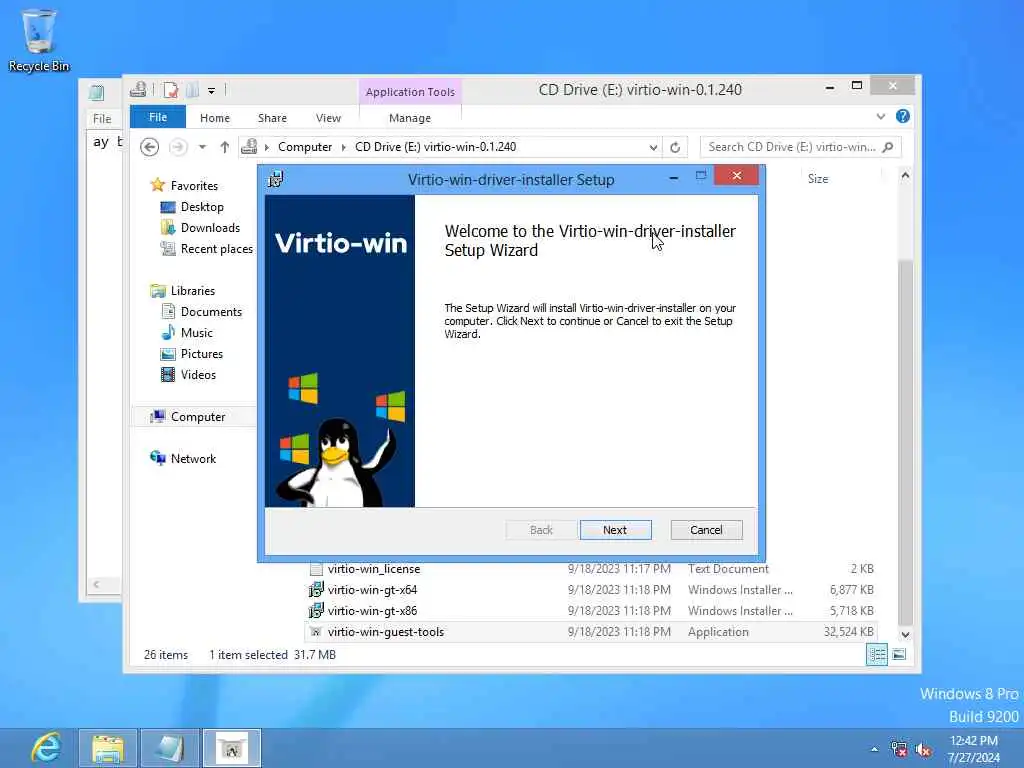Click the Explorer forward arrow
Image resolution: width=1024 pixels, height=768 pixels.
click(178, 147)
